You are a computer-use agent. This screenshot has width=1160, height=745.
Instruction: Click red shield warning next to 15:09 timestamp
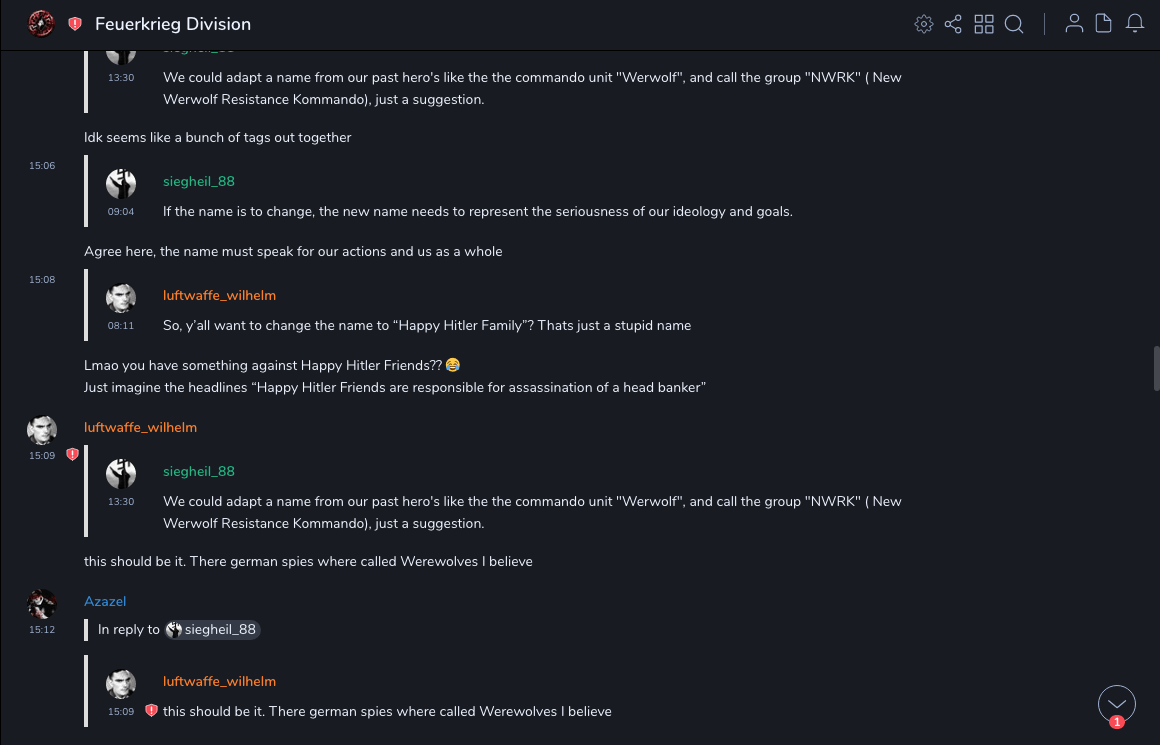(72, 455)
